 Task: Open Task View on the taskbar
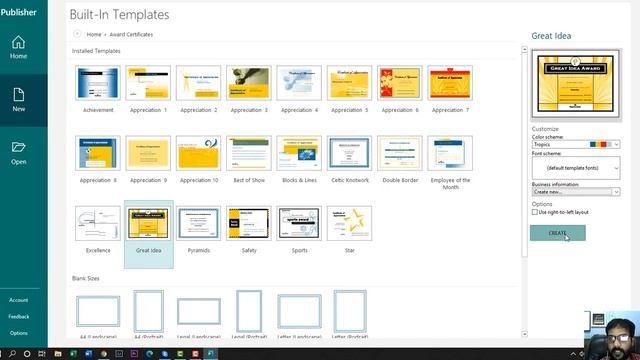coord(42,353)
